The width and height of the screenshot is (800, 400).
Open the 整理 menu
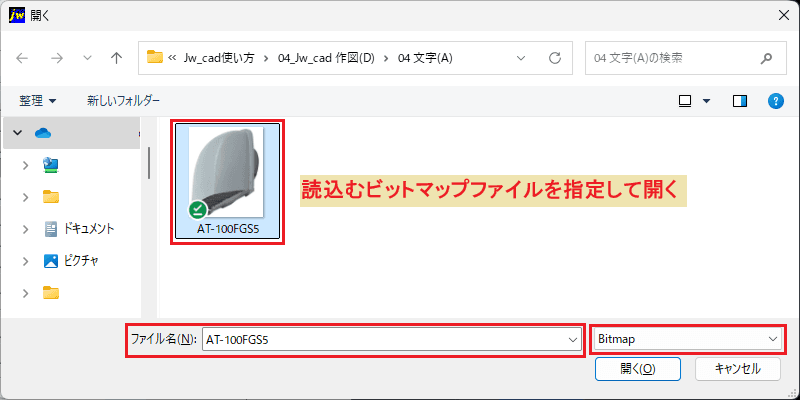point(38,101)
